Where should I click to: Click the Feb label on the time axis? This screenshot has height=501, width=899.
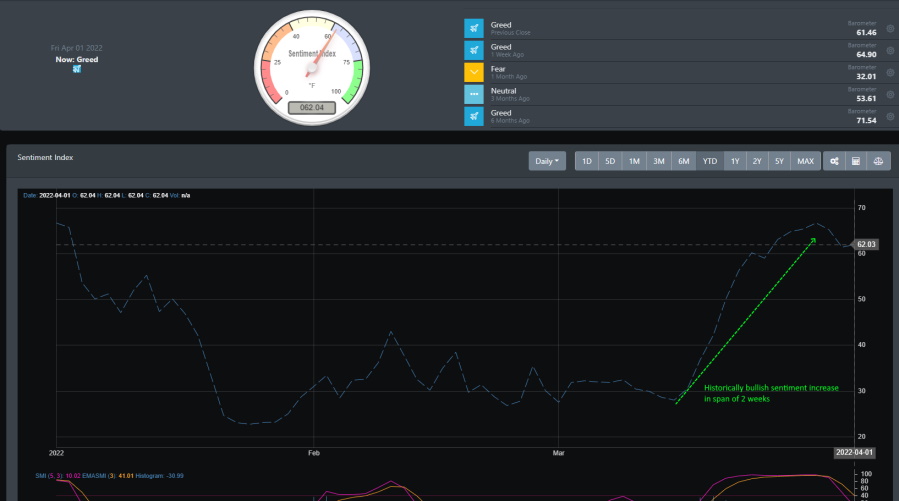pos(314,453)
